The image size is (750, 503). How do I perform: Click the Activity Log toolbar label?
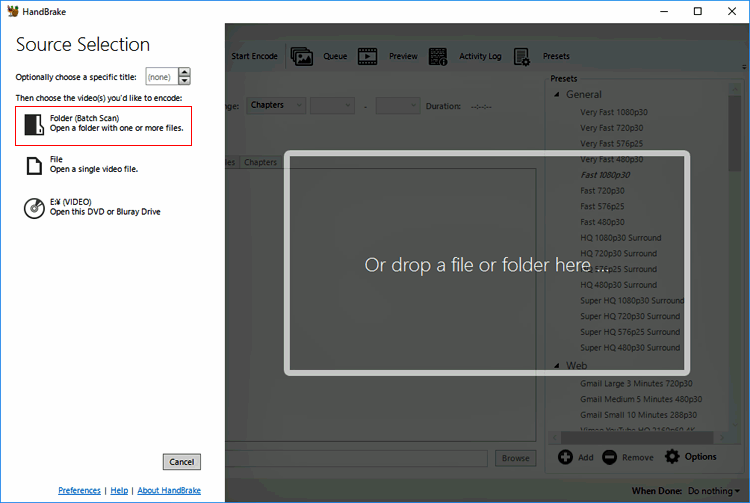point(480,56)
